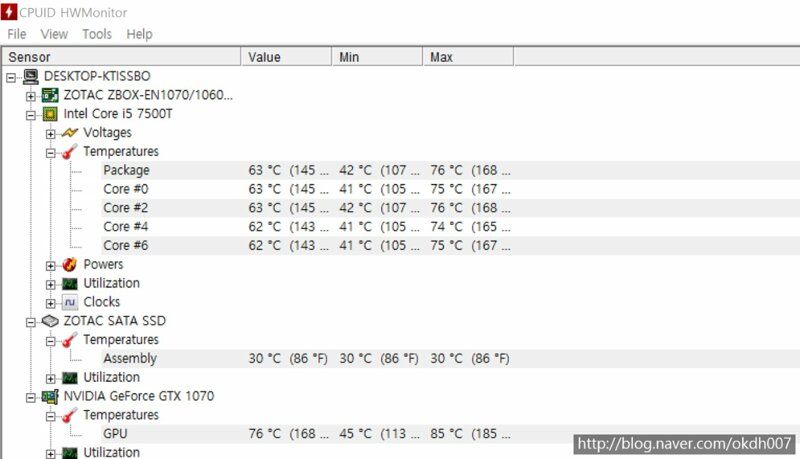Select the NVIDIA GeForce GTX 1070 label
This screenshot has height=459, width=800.
139,396
